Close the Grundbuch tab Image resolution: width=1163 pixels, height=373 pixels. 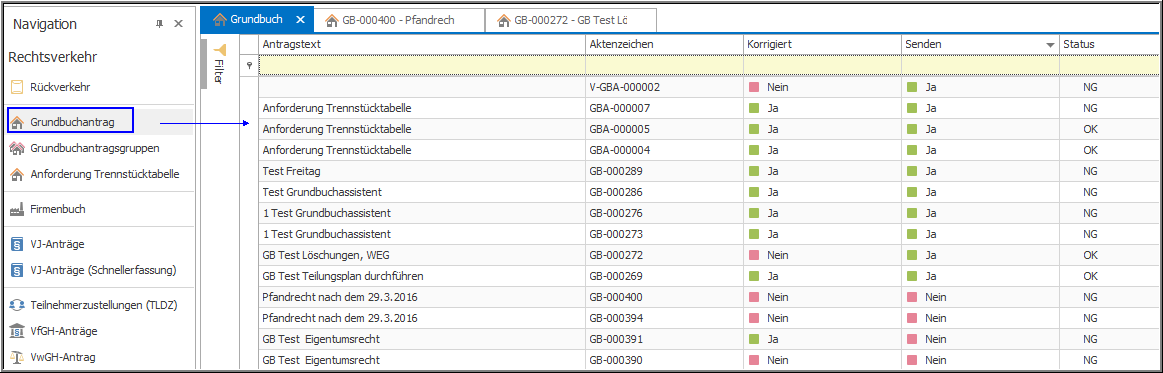[300, 20]
